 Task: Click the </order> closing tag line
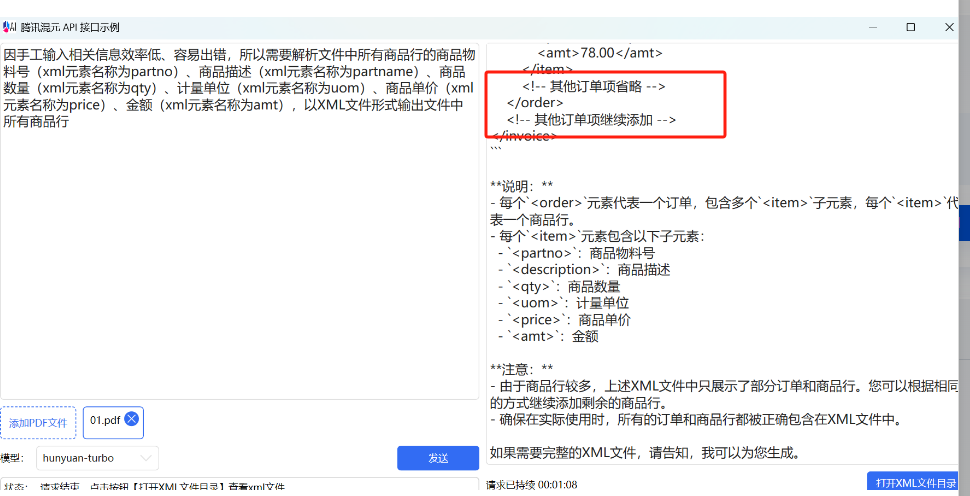[534, 103]
